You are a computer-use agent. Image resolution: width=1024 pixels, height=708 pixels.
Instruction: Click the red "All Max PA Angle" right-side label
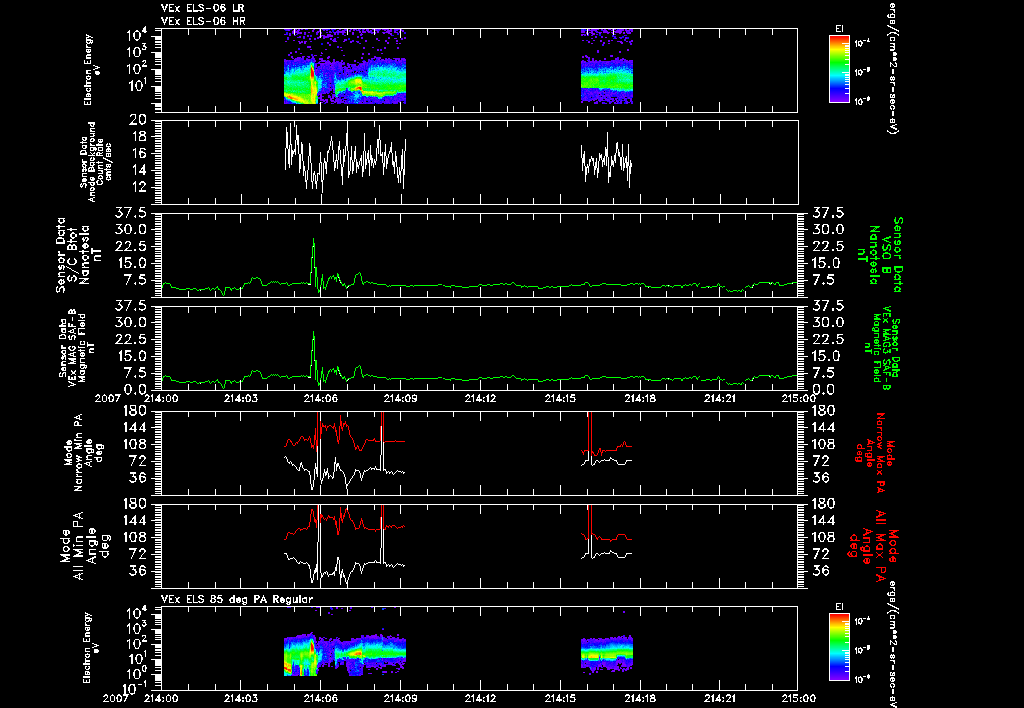tap(873, 544)
